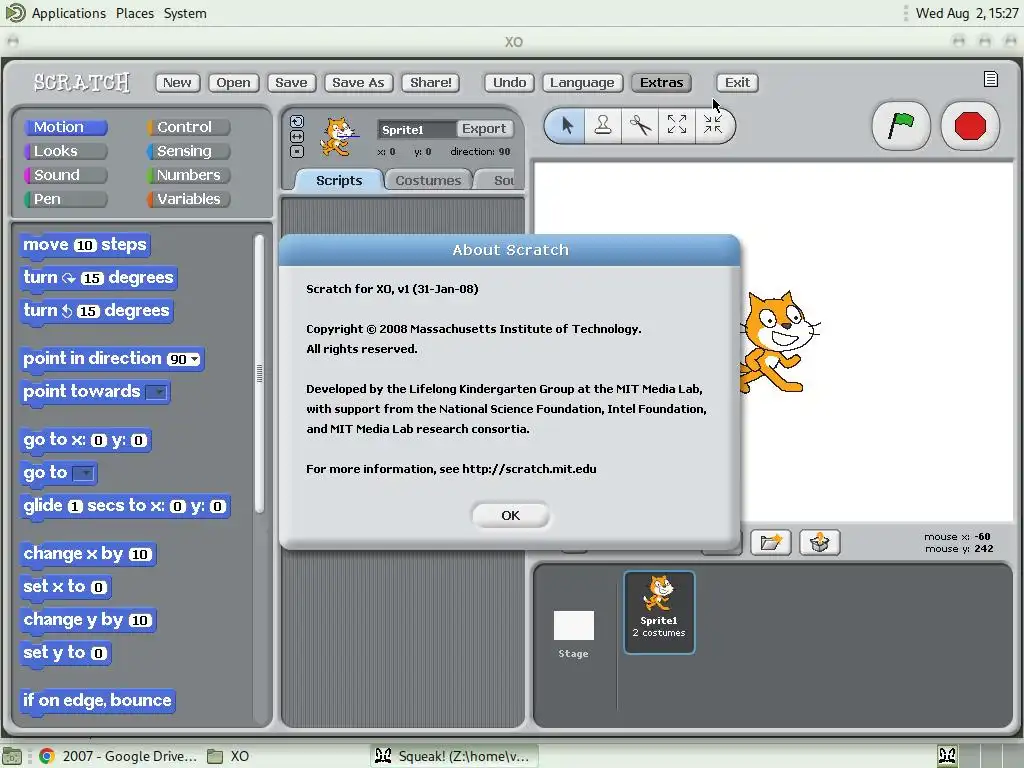The width and height of the screenshot is (1024, 768).
Task: Select the grow sprite tool
Action: coord(677,125)
